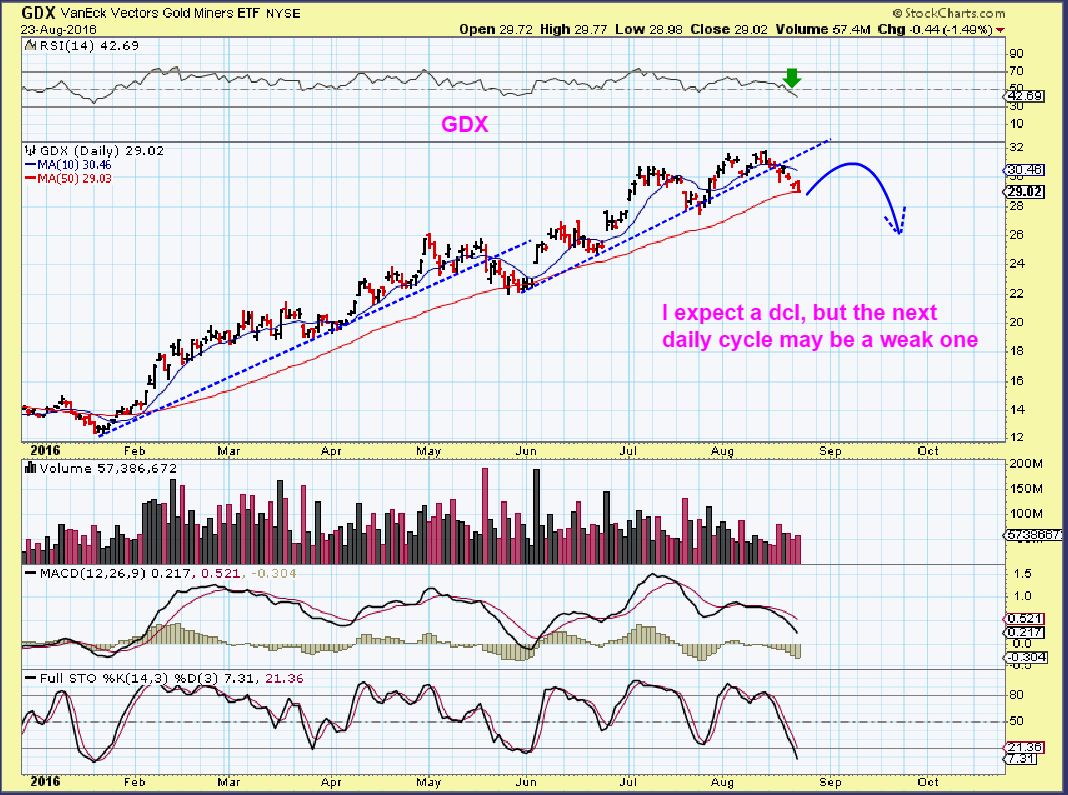Click the 57386672 volume tag on right axis
Screen dimensions: 1068x795
pos(1035,535)
